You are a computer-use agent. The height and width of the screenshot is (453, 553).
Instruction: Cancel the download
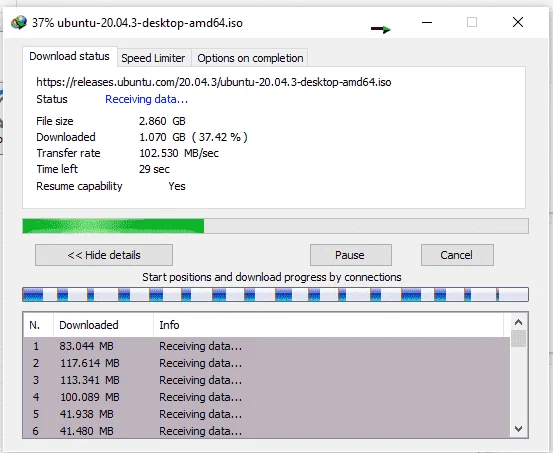tap(457, 255)
